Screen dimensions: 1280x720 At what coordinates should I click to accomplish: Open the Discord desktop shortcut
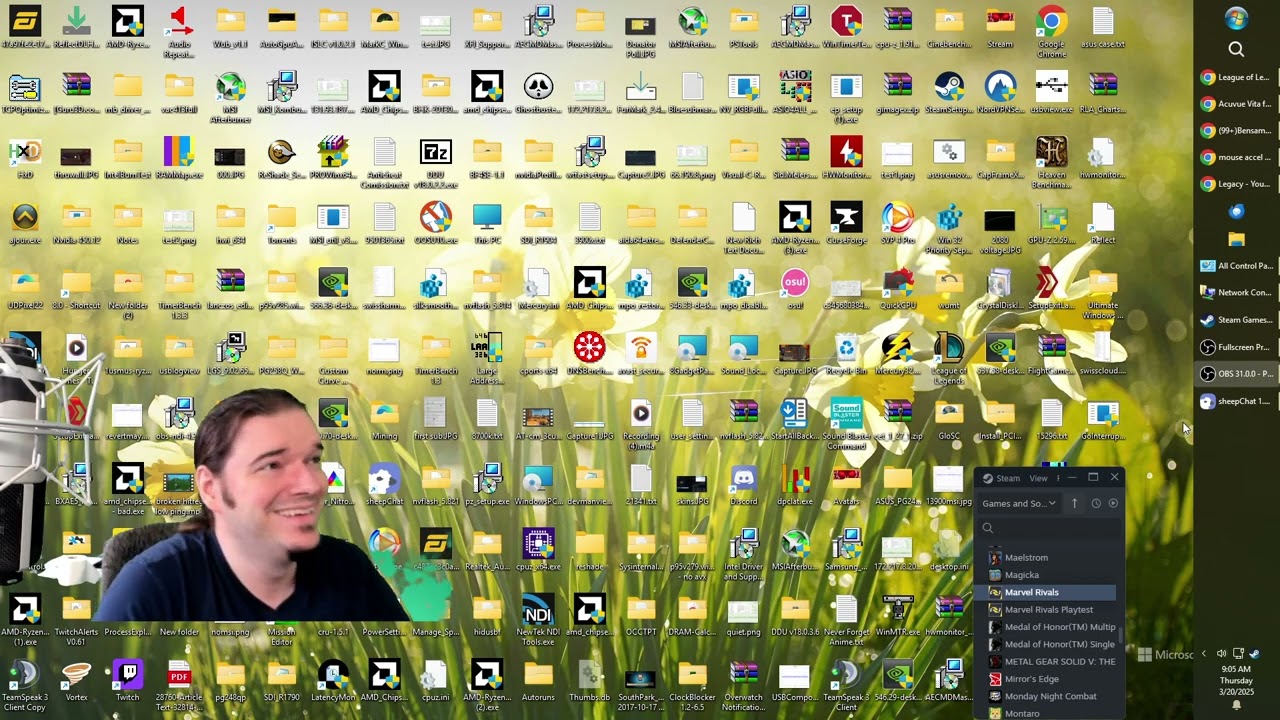pos(743,486)
